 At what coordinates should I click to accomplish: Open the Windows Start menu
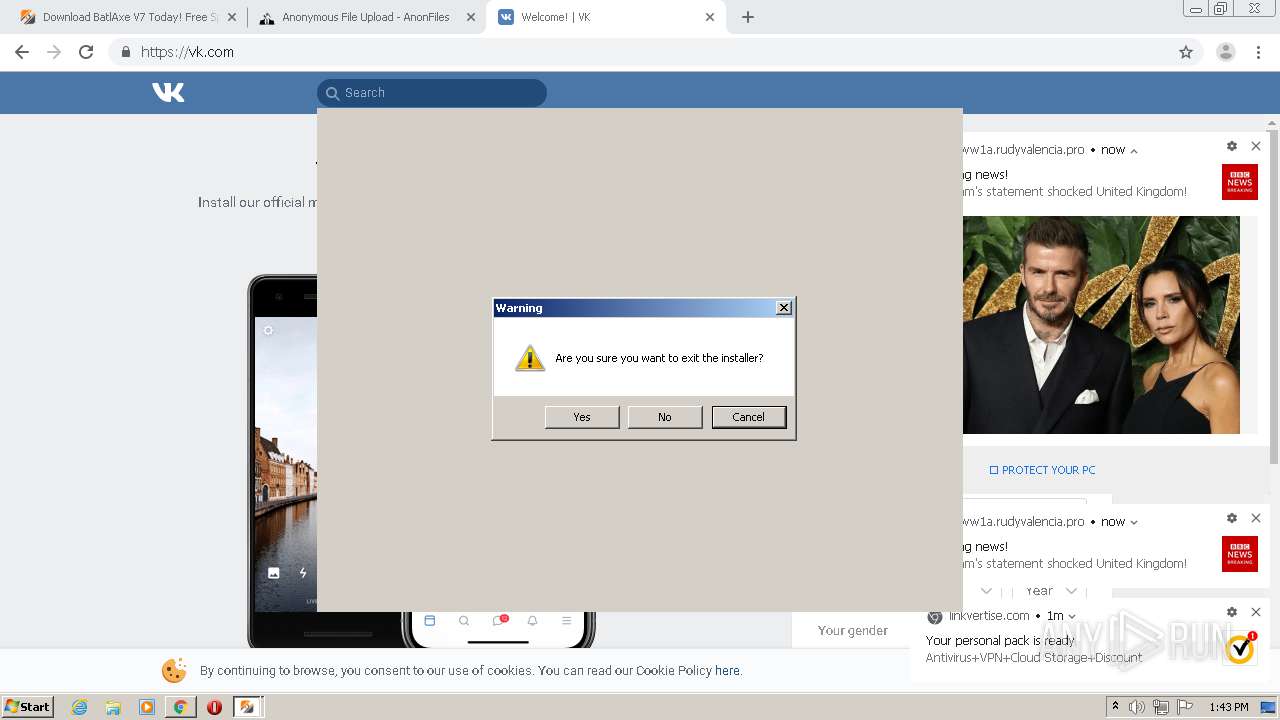(28, 707)
